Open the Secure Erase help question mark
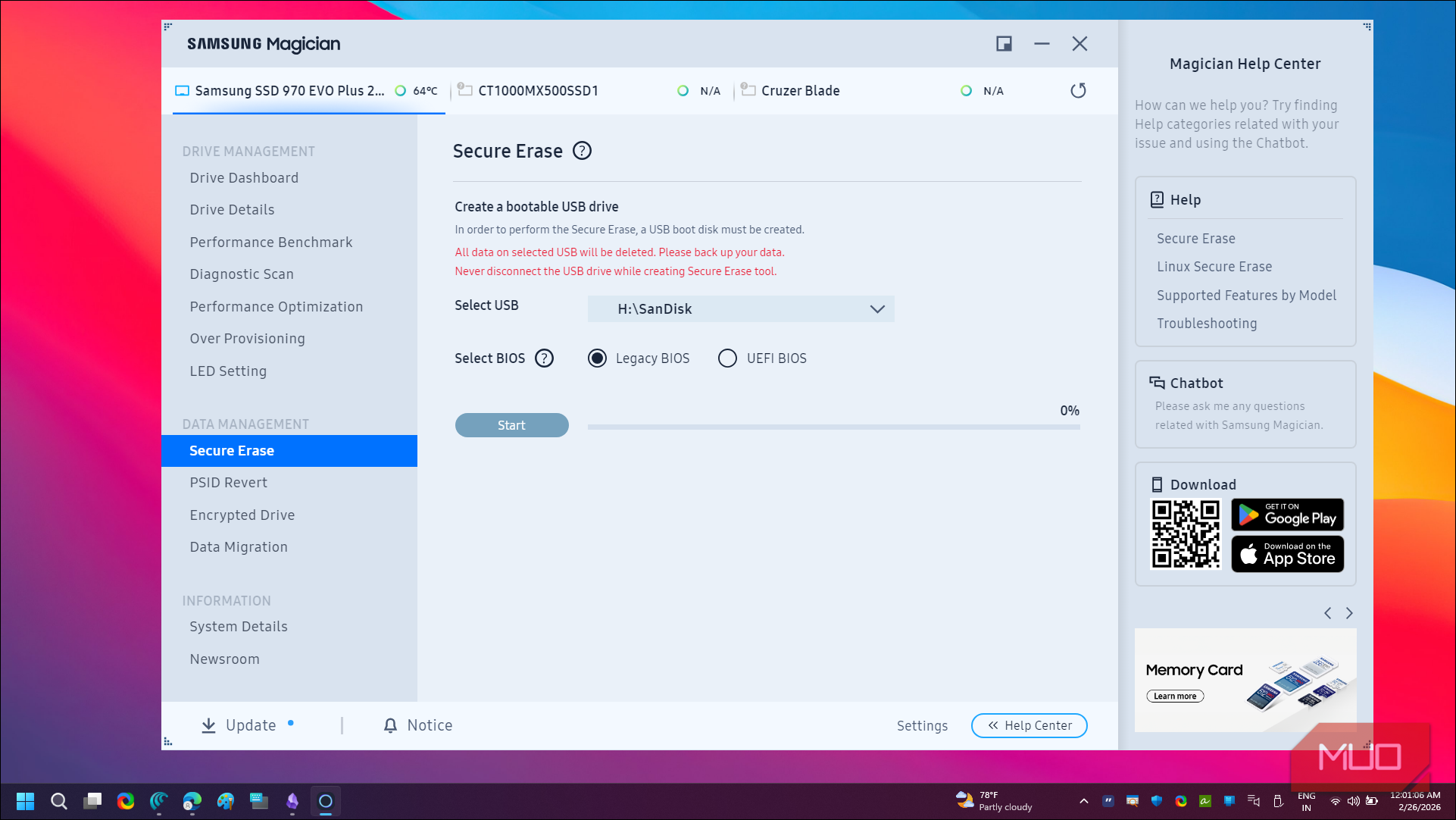 (582, 151)
